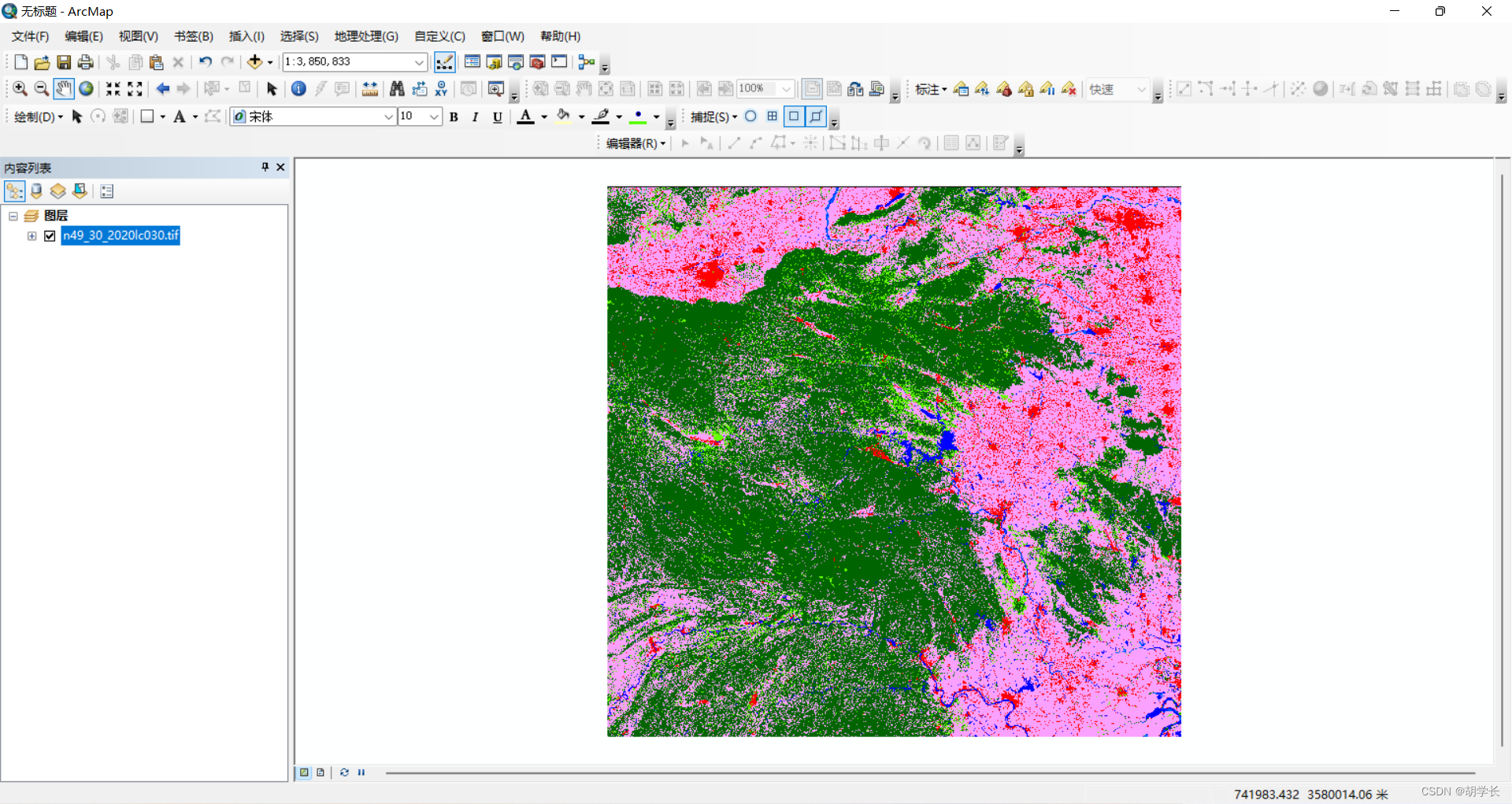Open the 书签(B) menu

coord(192,36)
